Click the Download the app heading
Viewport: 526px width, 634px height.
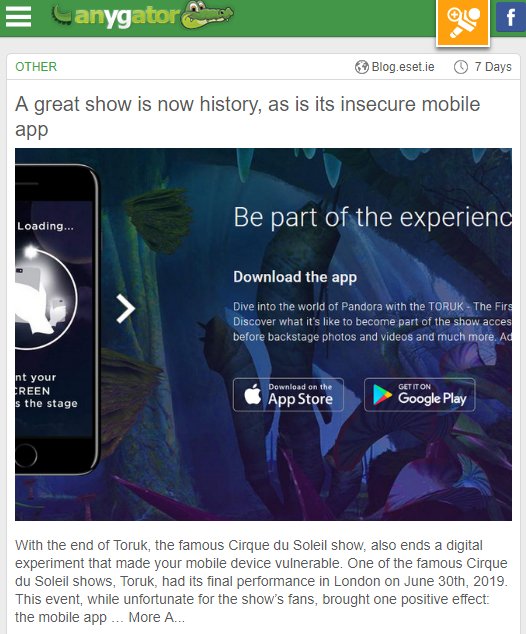pyautogui.click(x=295, y=277)
